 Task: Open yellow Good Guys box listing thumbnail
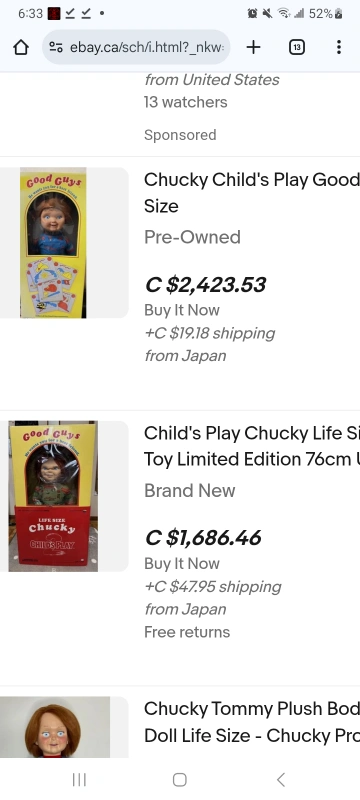click(53, 243)
